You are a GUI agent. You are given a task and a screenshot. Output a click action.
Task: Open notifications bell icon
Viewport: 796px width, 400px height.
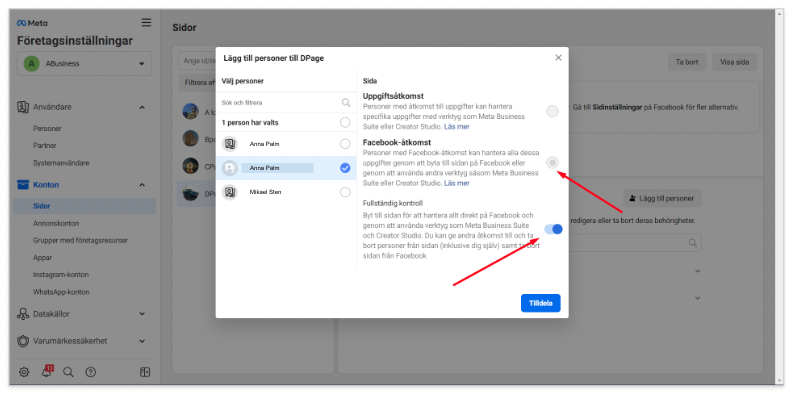point(47,372)
